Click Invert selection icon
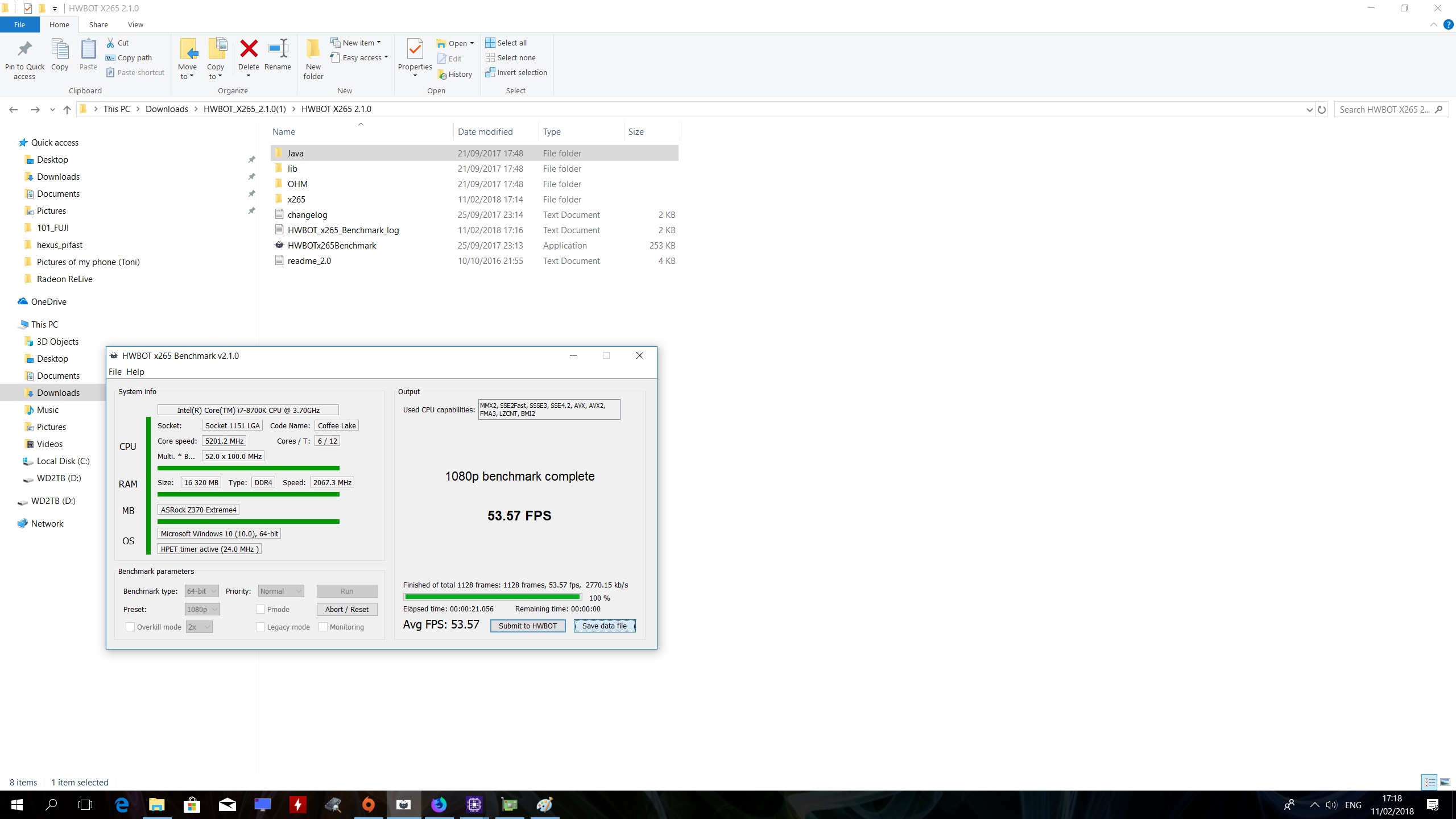The height and width of the screenshot is (819, 1456). [x=490, y=72]
